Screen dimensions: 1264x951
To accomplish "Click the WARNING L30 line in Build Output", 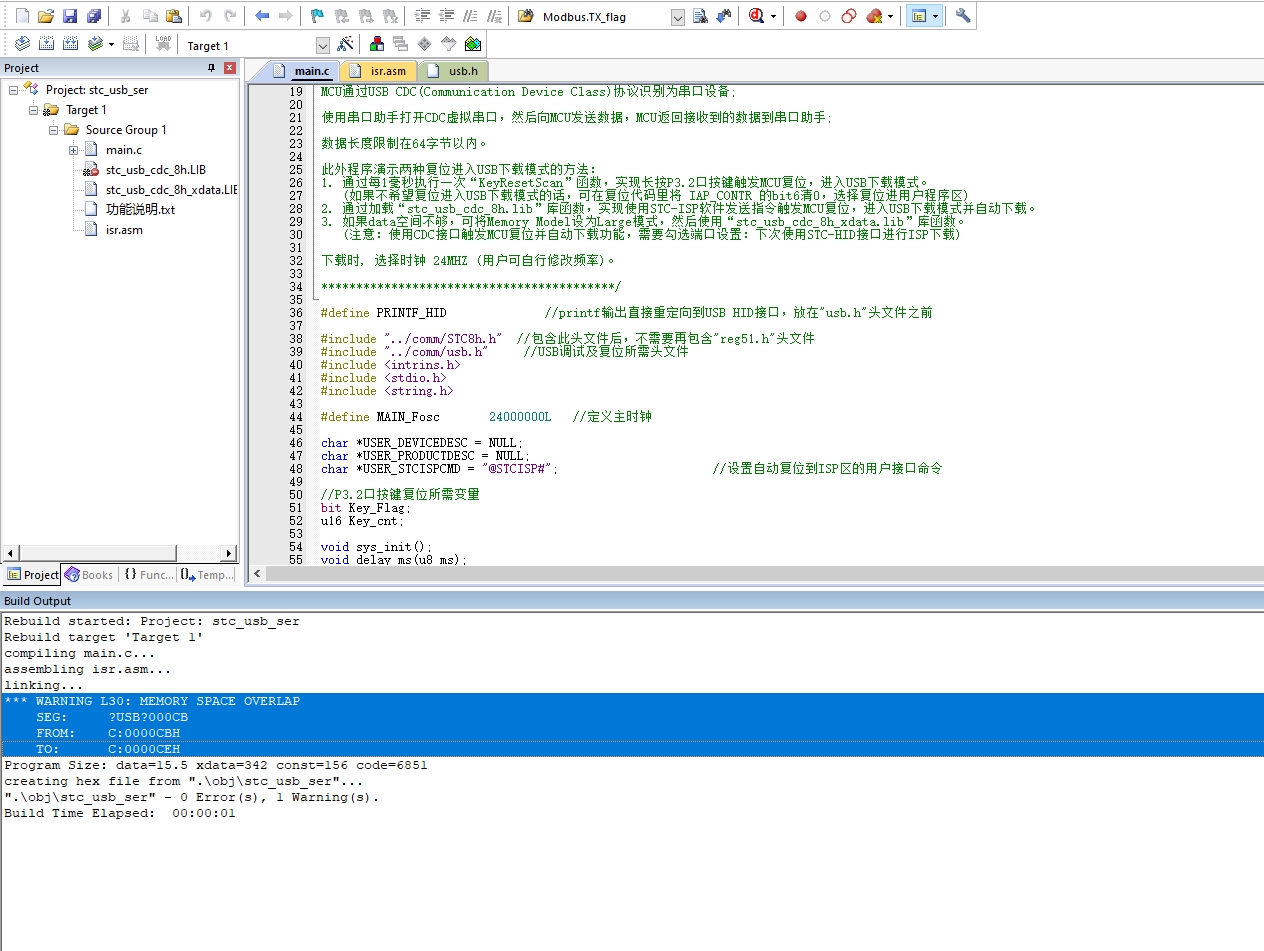I will coord(632,701).
